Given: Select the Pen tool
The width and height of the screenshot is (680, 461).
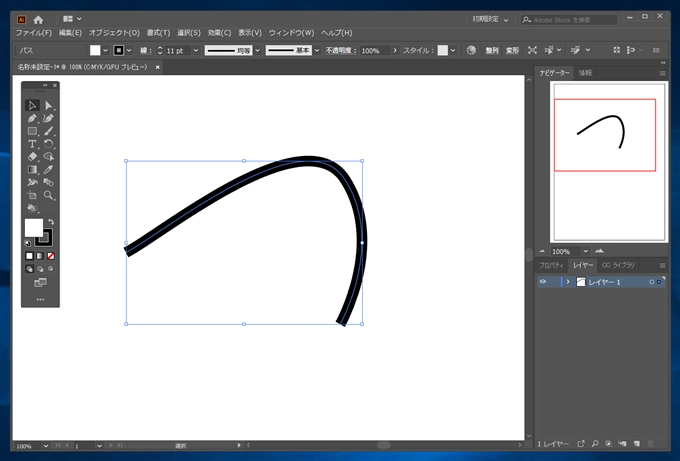Looking at the screenshot, I should pyautogui.click(x=32, y=118).
